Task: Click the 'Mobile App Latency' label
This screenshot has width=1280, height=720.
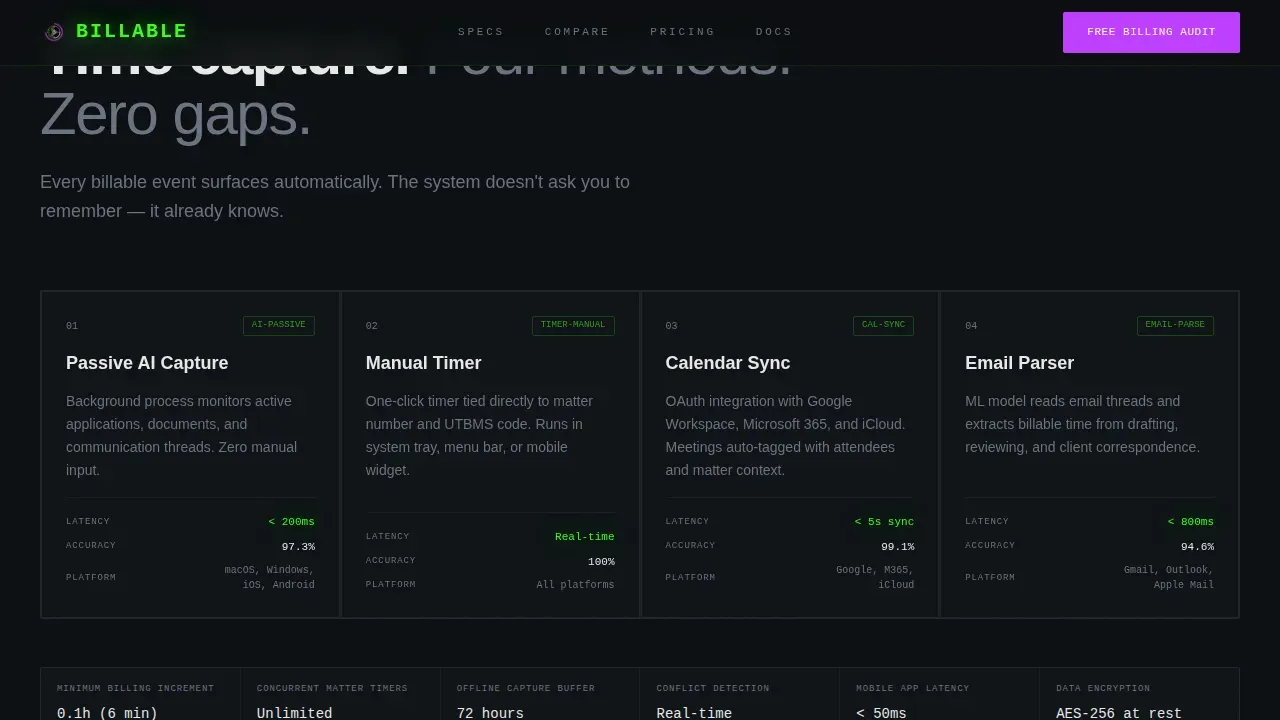Action: point(913,688)
